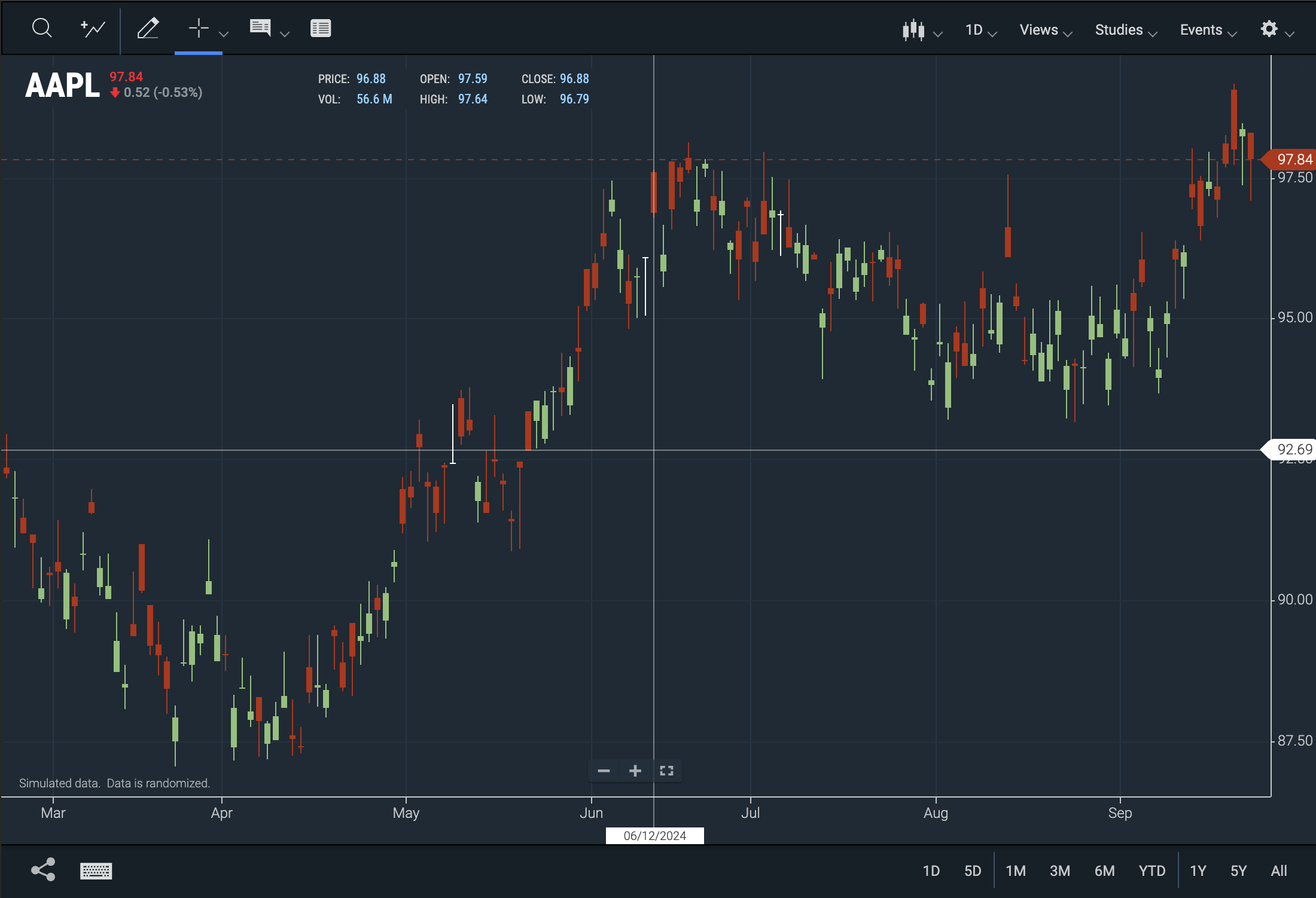This screenshot has height=898, width=1316.
Task: Set range to 3M
Action: [1060, 870]
